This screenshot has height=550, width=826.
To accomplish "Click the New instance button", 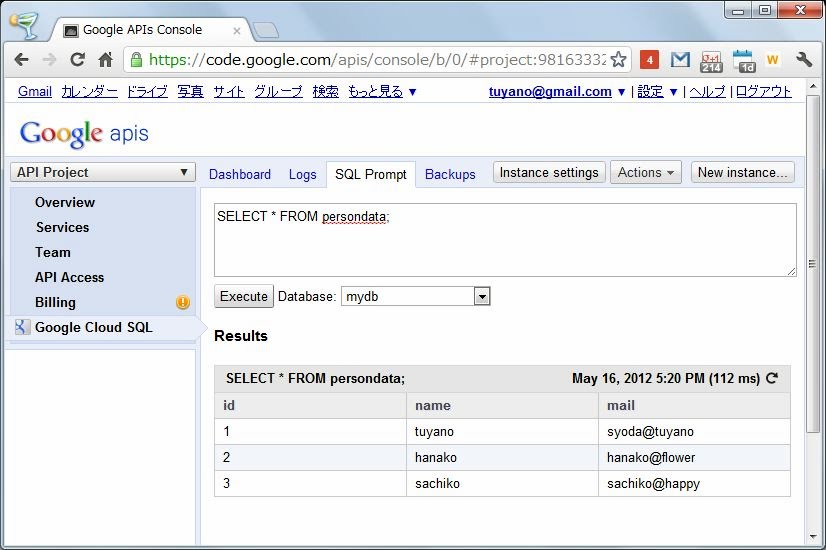I will coord(743,172).
